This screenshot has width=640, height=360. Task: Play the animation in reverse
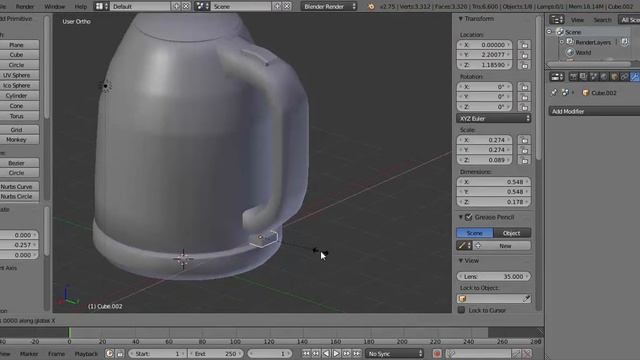pos(326,354)
